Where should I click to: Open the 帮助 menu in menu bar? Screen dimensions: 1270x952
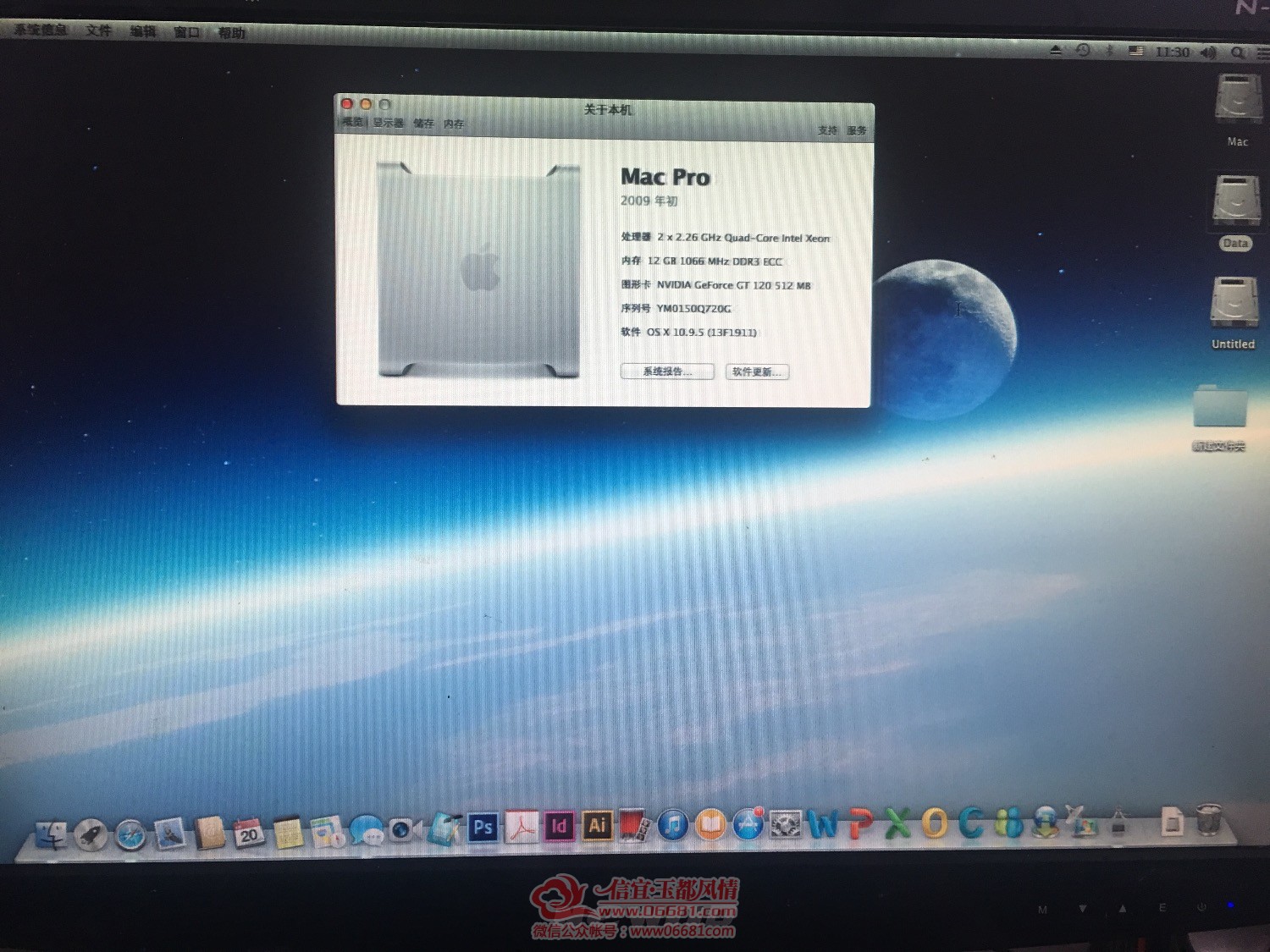click(231, 33)
